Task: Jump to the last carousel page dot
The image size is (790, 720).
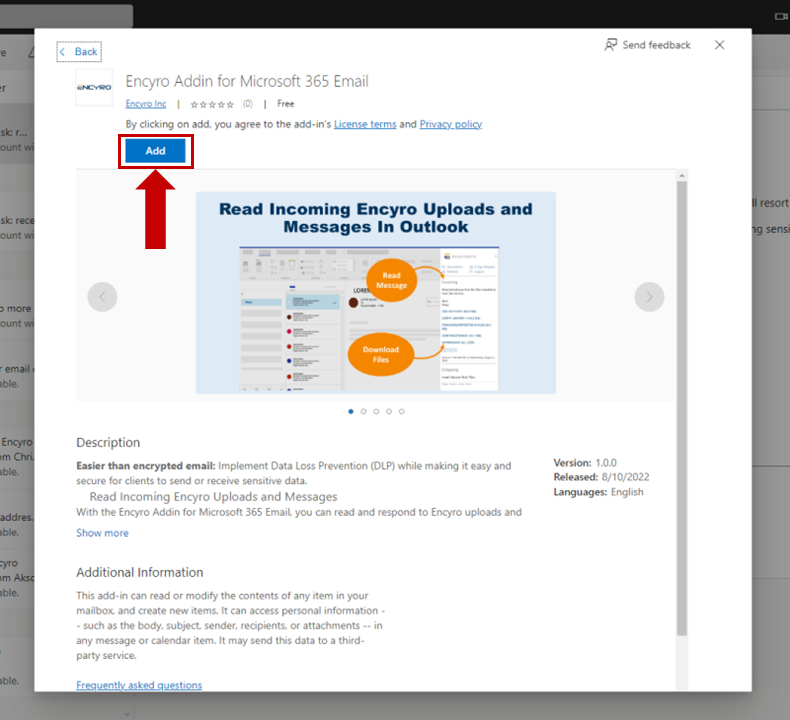Action: tap(402, 411)
